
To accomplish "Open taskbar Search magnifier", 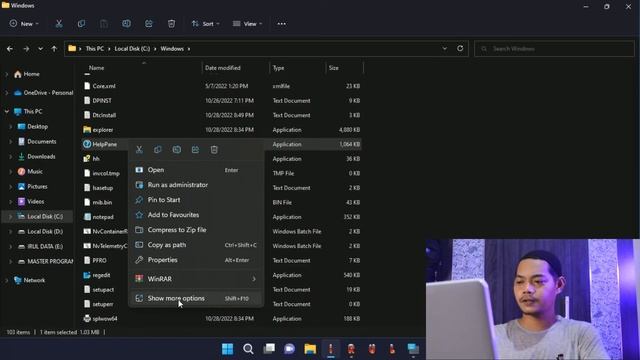I will (x=248, y=349).
